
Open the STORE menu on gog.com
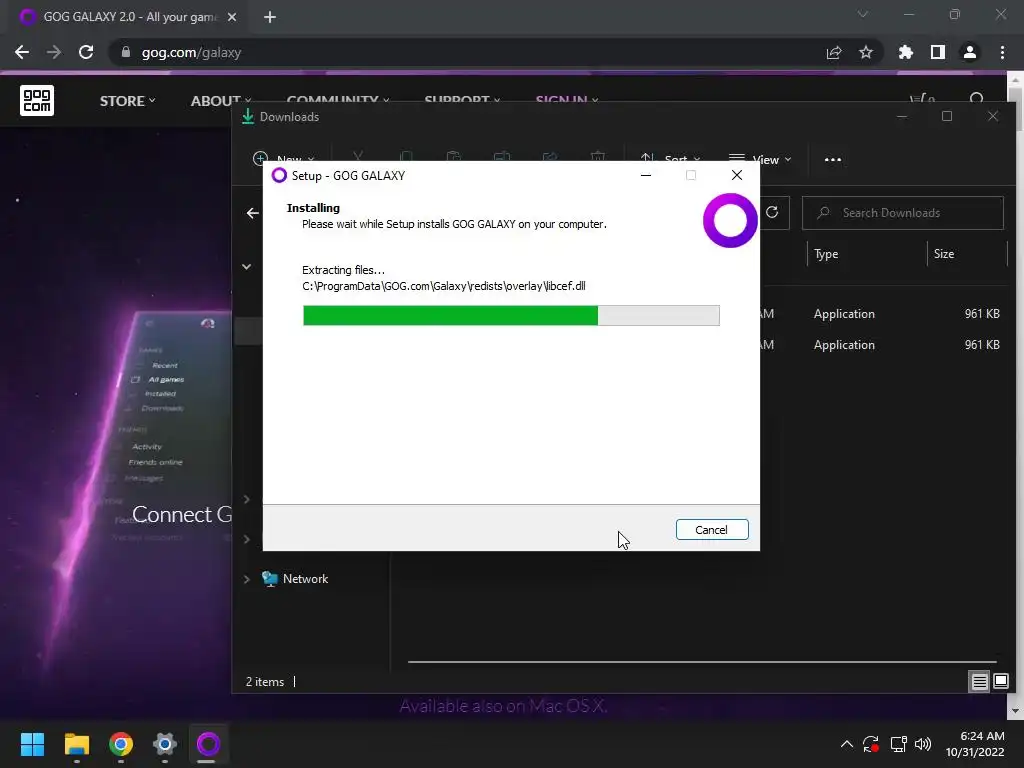(x=127, y=101)
